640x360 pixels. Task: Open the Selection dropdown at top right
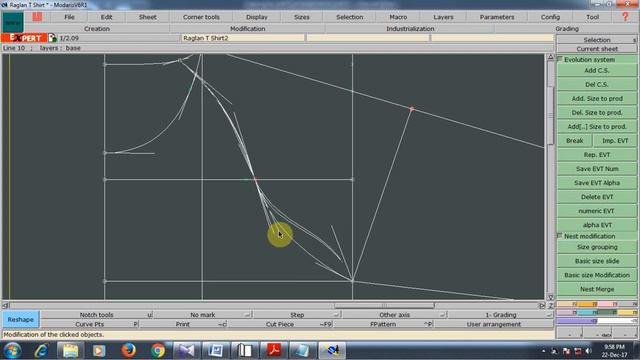[597, 40]
